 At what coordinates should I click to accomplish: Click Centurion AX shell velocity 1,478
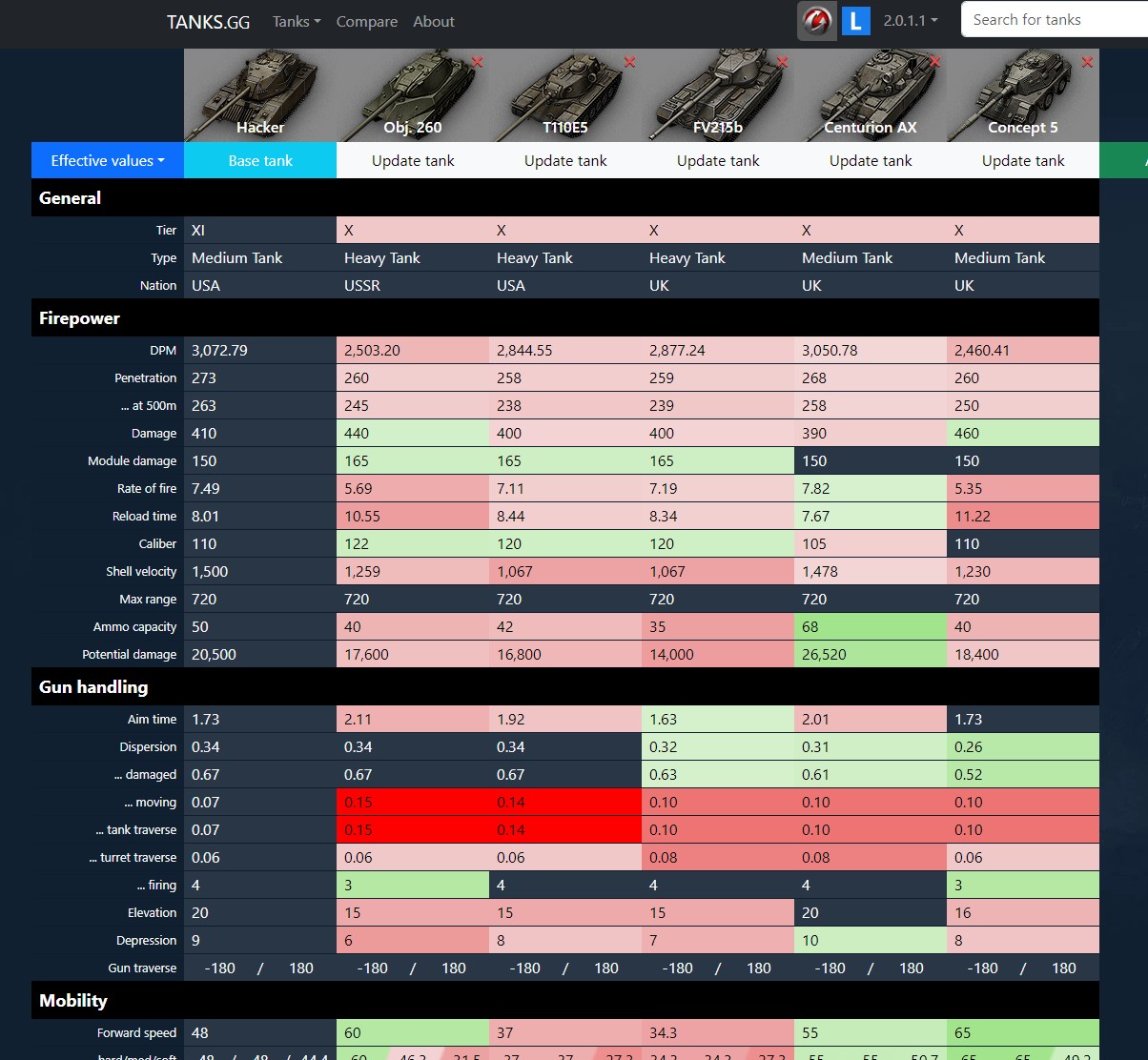[x=871, y=571]
